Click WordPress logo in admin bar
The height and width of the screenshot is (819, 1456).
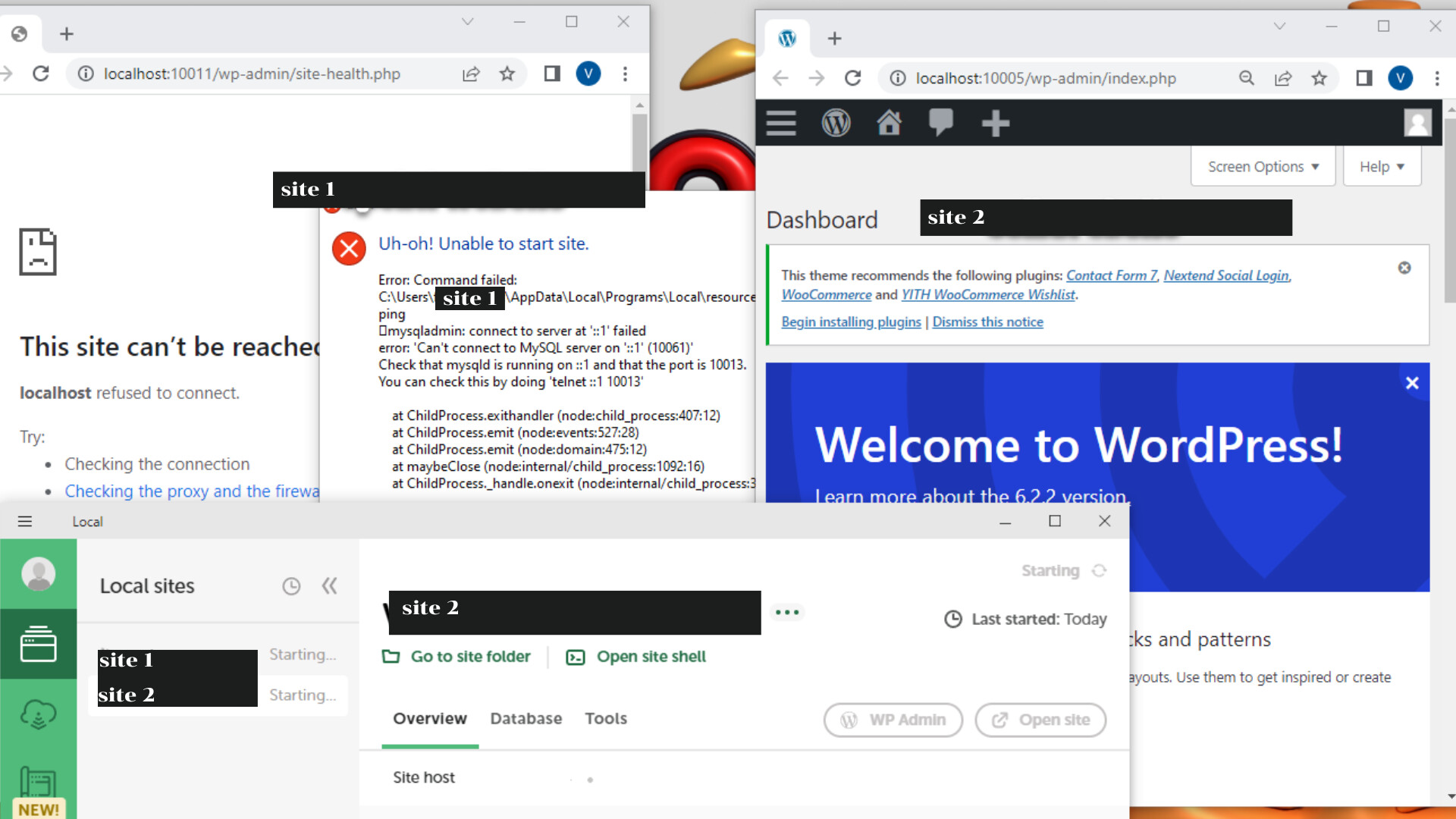[x=836, y=123]
